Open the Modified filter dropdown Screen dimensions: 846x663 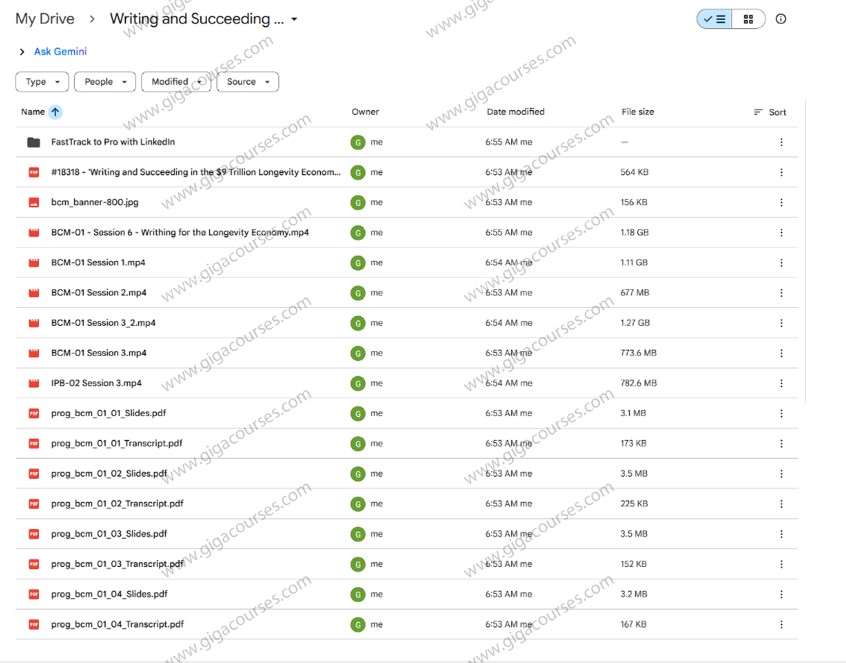[175, 82]
